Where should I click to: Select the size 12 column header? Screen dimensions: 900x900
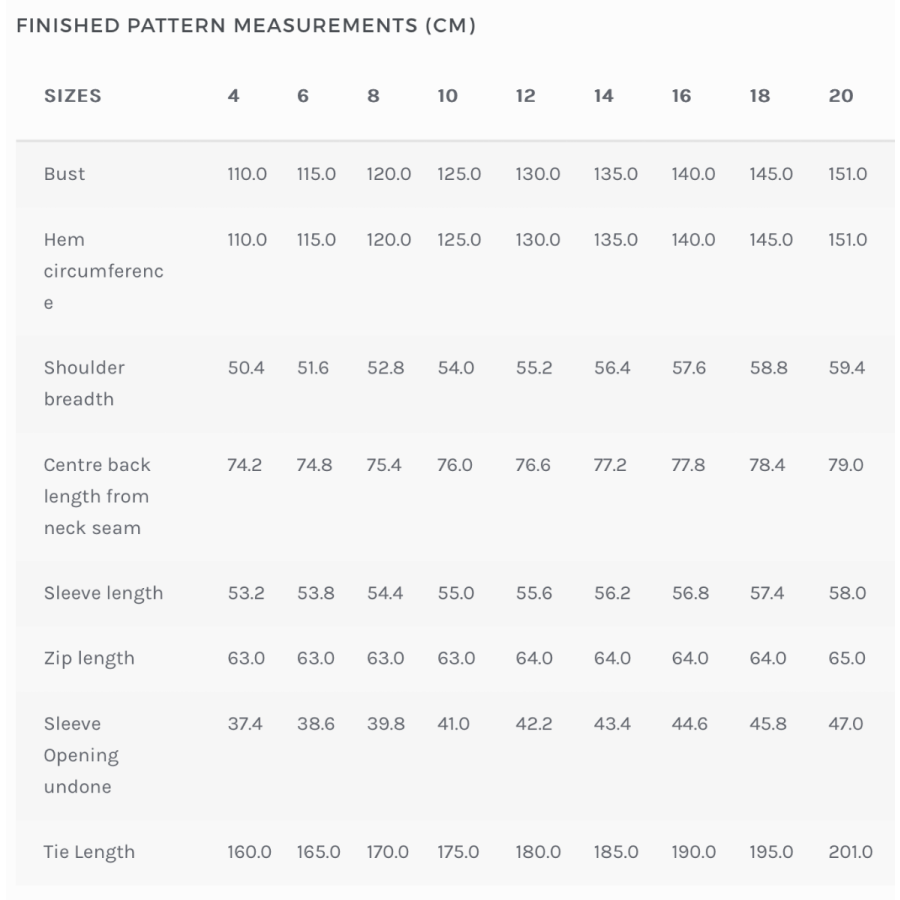(x=526, y=96)
